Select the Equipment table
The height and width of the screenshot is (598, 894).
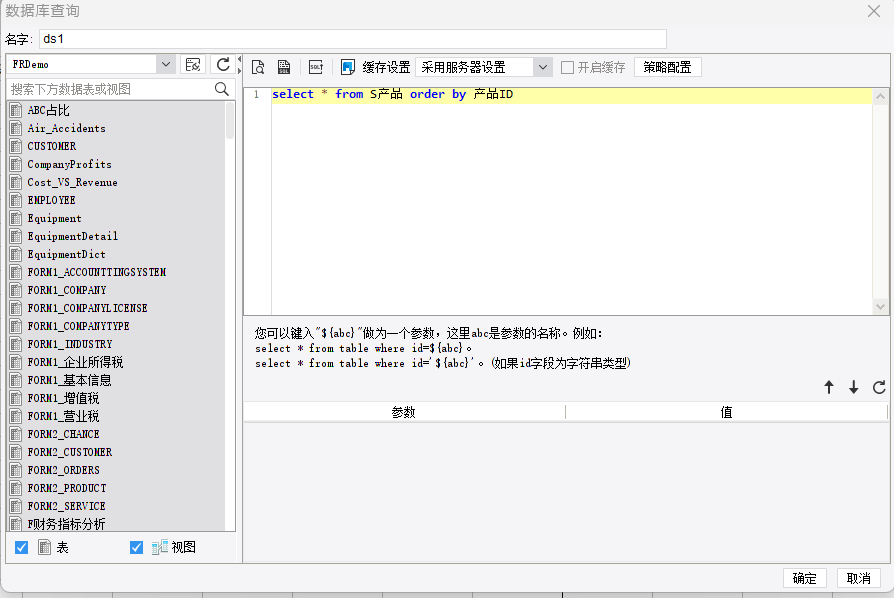point(54,218)
